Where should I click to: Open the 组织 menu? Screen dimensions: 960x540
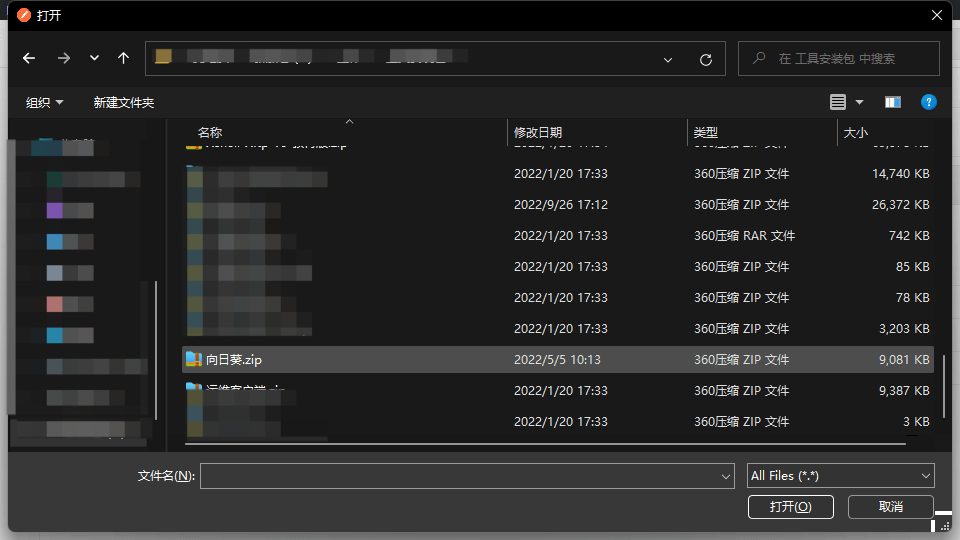44,102
